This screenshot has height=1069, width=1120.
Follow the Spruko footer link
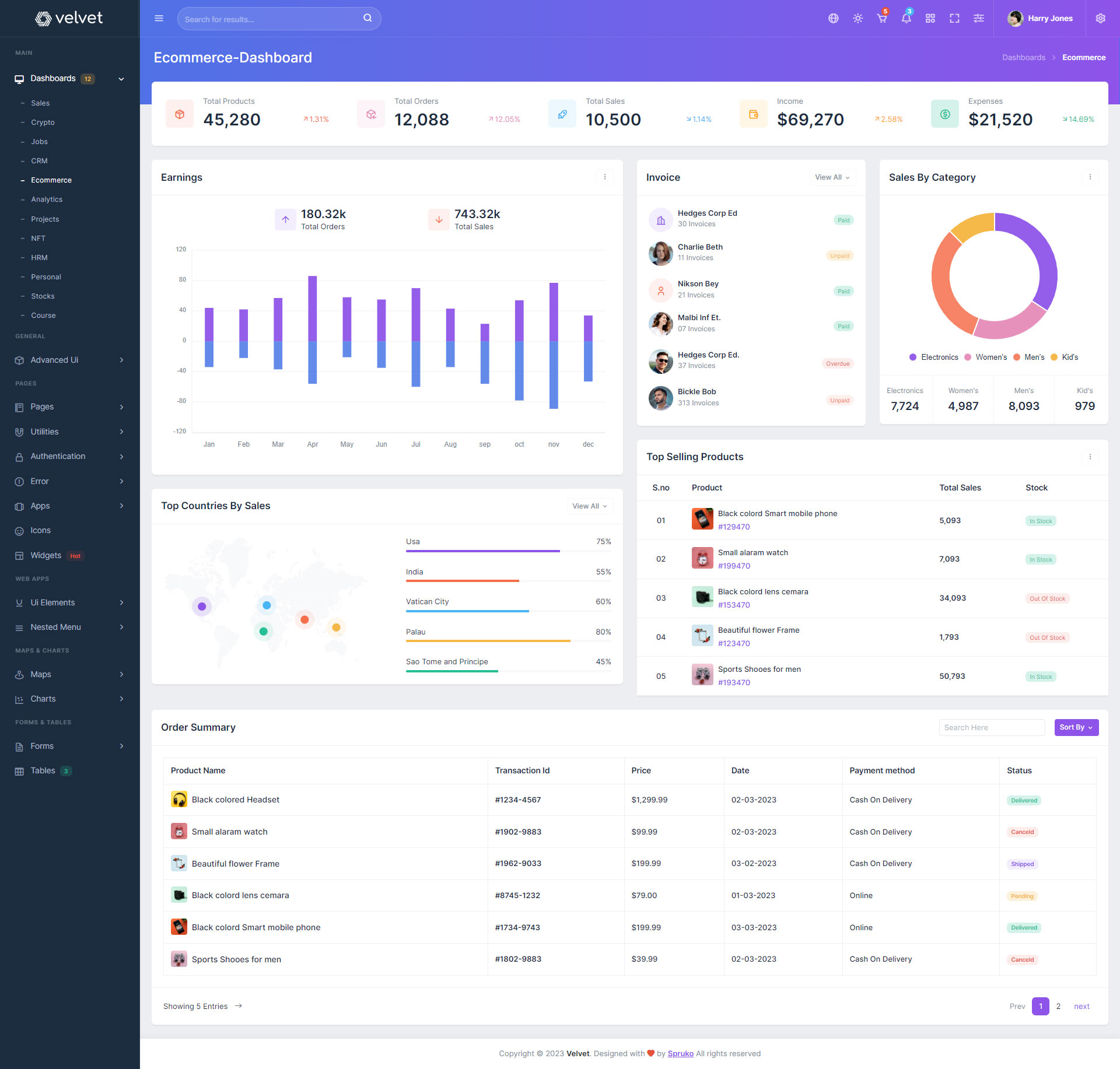pyautogui.click(x=680, y=1053)
